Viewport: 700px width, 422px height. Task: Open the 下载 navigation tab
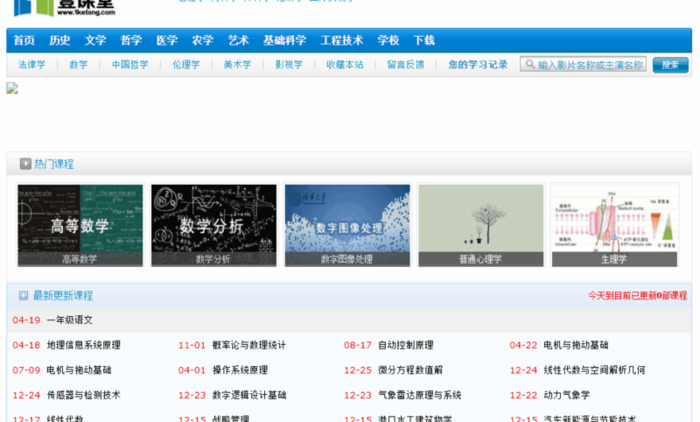[x=424, y=41]
